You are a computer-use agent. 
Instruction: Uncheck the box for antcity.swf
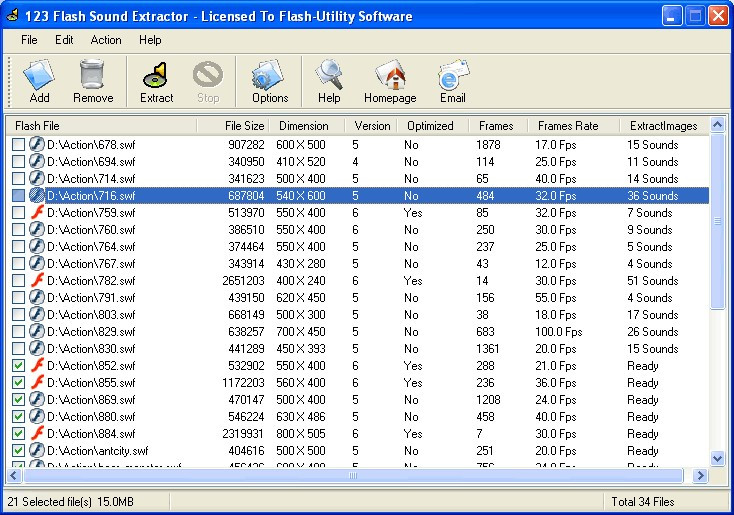[18, 451]
